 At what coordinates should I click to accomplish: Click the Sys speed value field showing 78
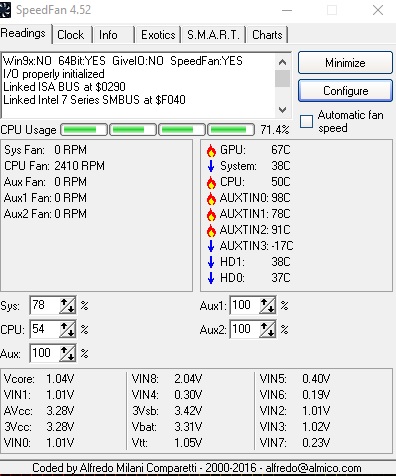coord(45,305)
